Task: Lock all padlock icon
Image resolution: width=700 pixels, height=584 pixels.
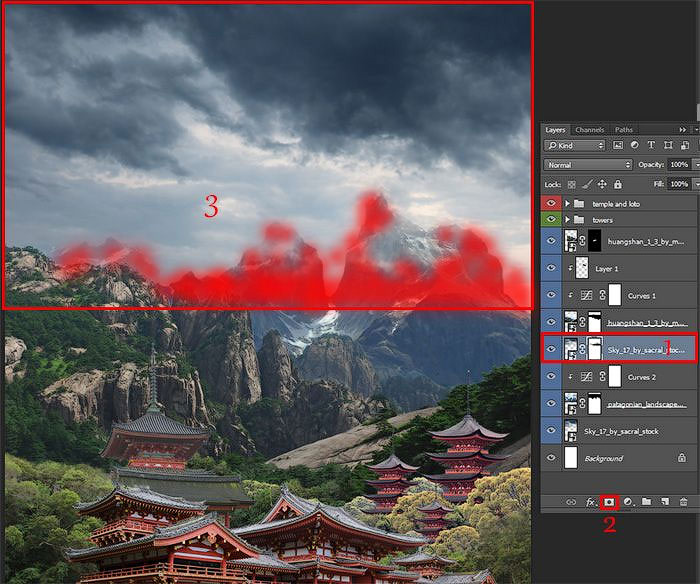Action: pyautogui.click(x=618, y=184)
